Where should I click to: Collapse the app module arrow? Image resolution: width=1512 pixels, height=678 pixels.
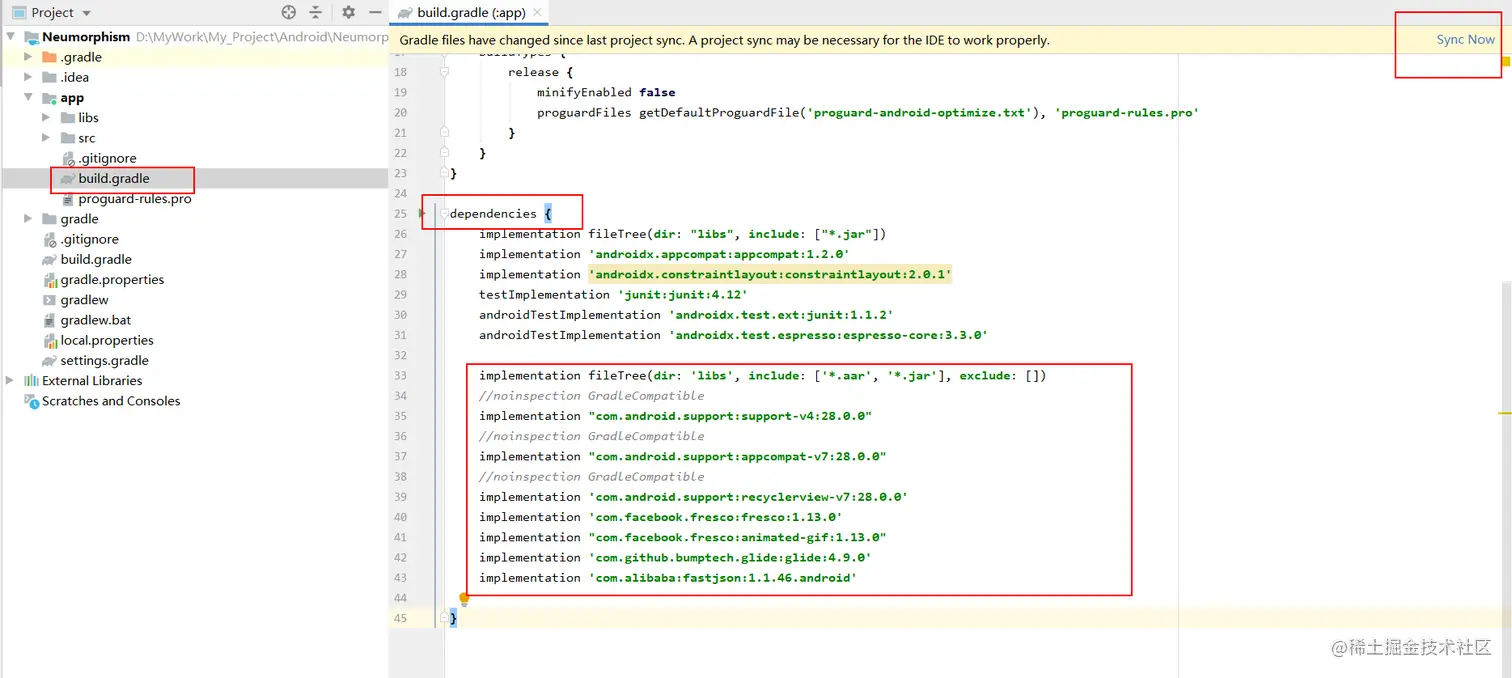click(x=29, y=98)
